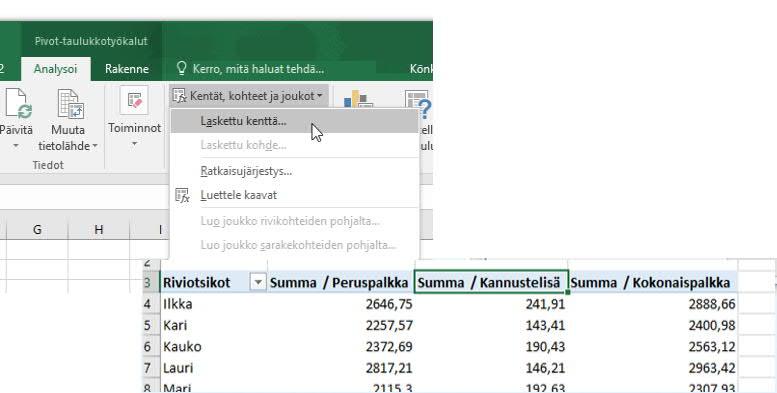Select the Summa / Kokonaispalkka header cell
Image resolution: width=777 pixels, height=393 pixels.
(x=653, y=282)
